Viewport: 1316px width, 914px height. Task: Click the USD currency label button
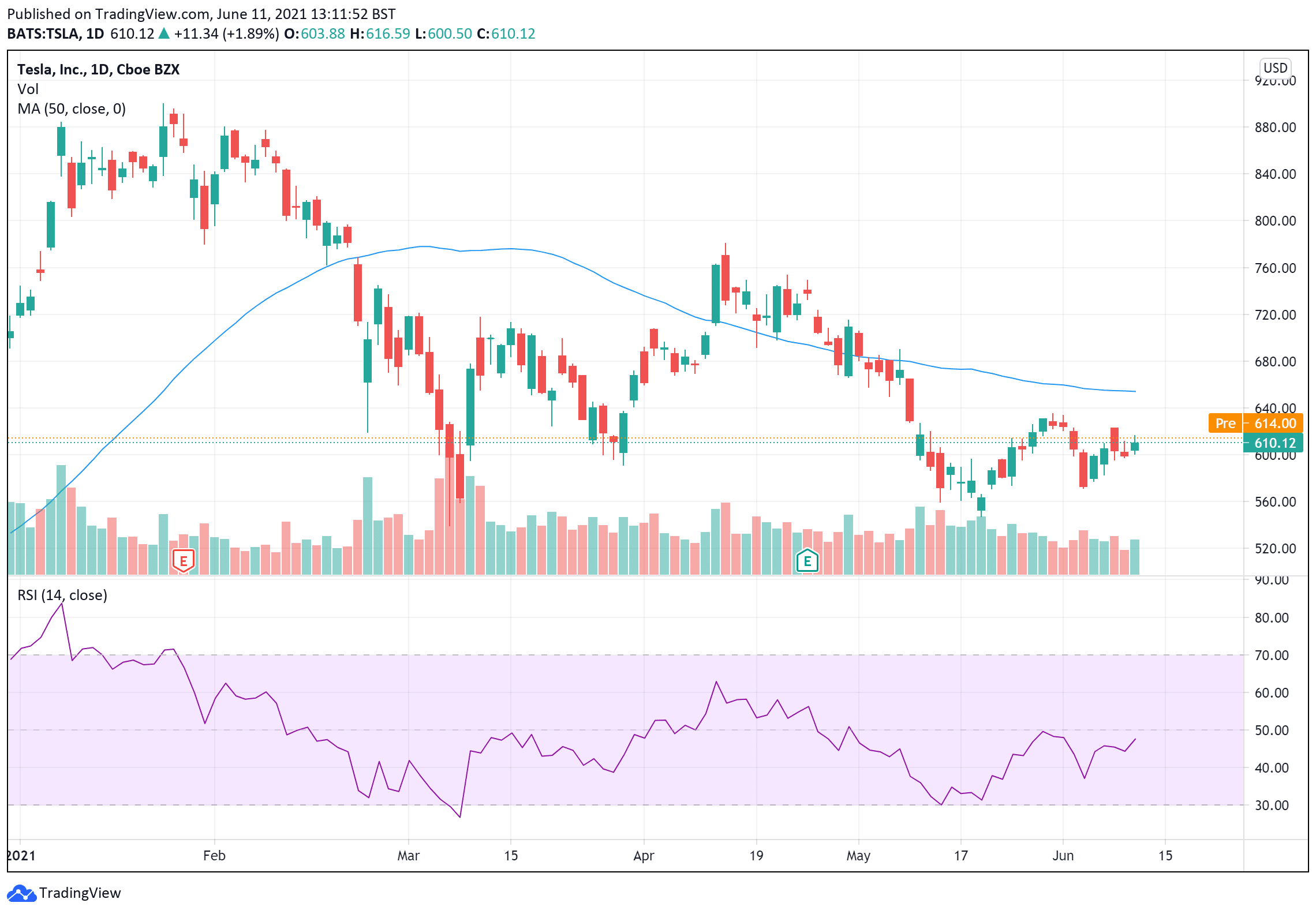(1275, 68)
